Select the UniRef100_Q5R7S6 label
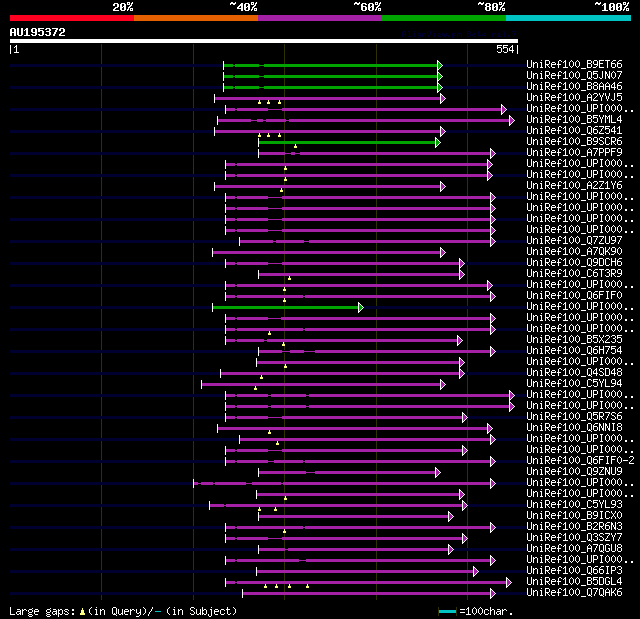The height and width of the screenshot is (619, 640). tap(574, 416)
